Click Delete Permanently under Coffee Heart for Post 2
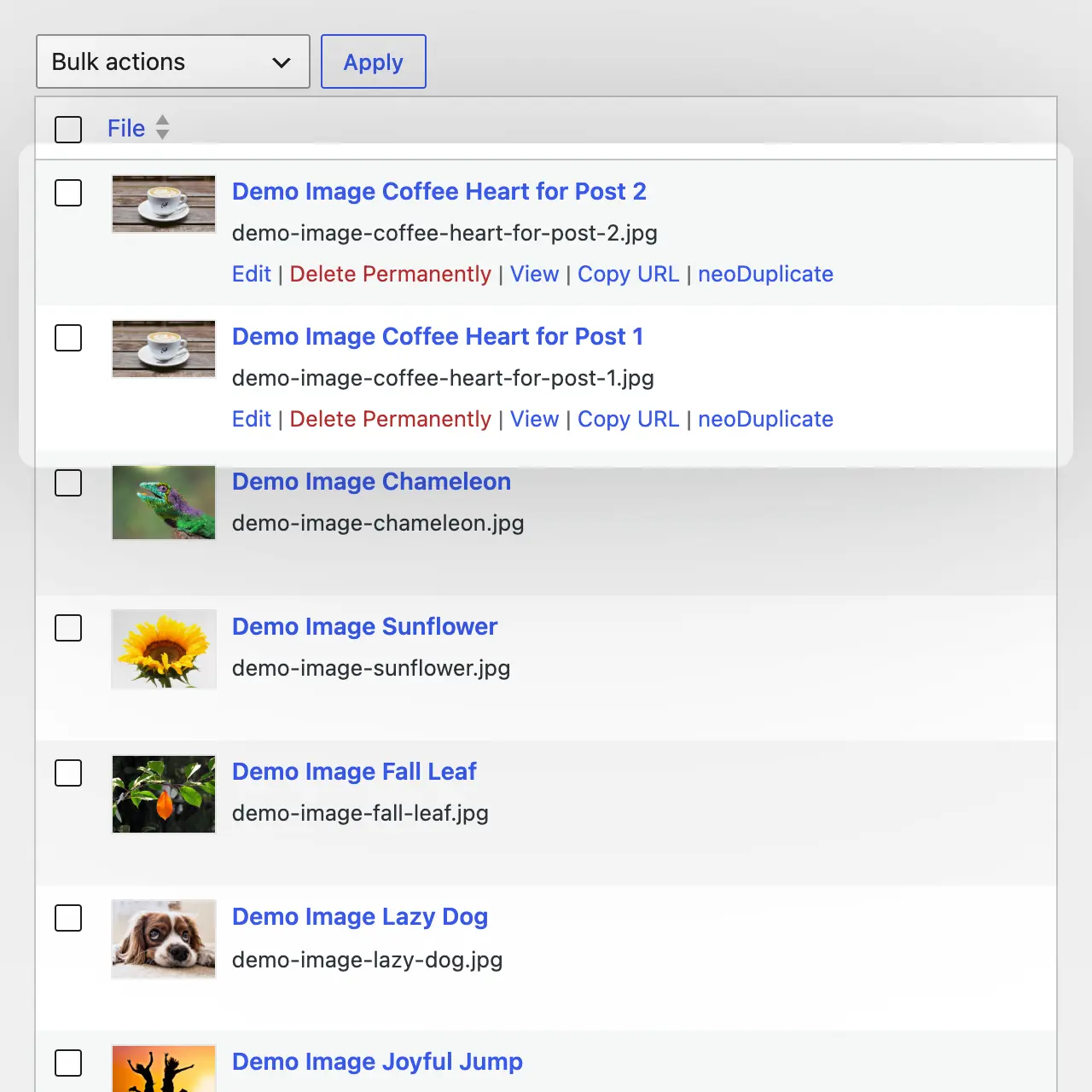This screenshot has height=1092, width=1092. click(391, 274)
